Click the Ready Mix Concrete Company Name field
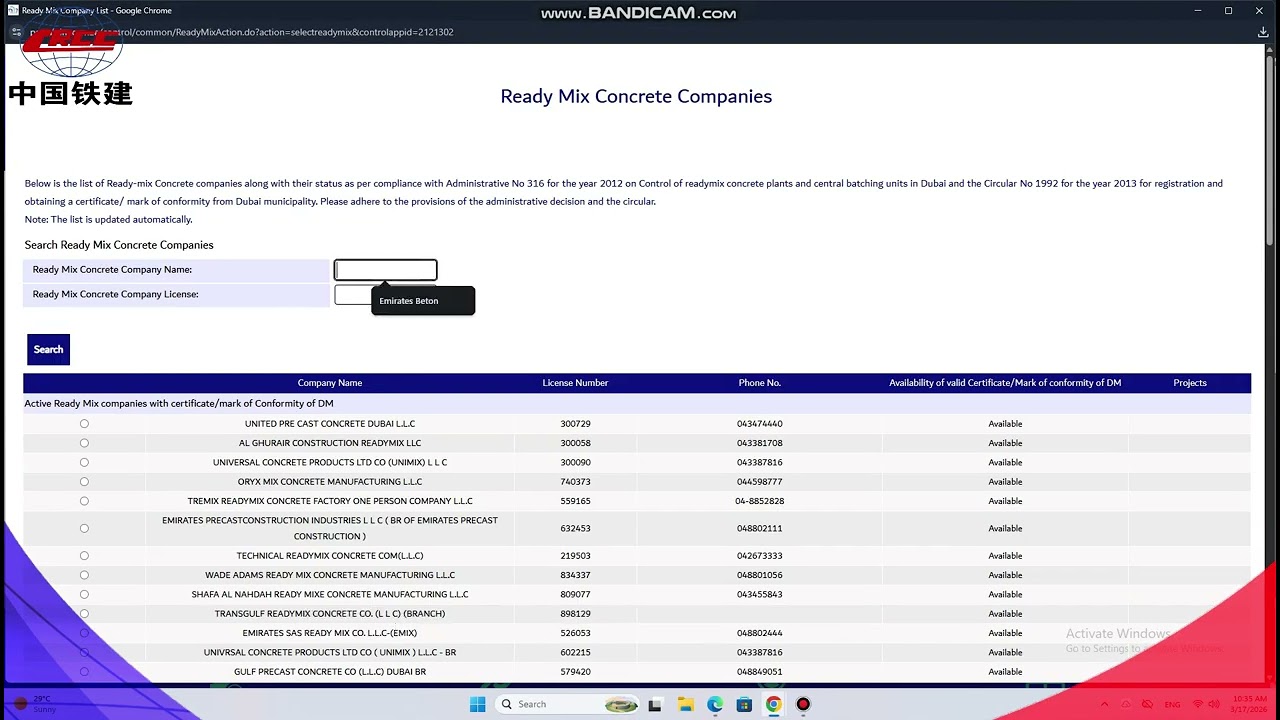Viewport: 1280px width, 720px height. [x=385, y=270]
